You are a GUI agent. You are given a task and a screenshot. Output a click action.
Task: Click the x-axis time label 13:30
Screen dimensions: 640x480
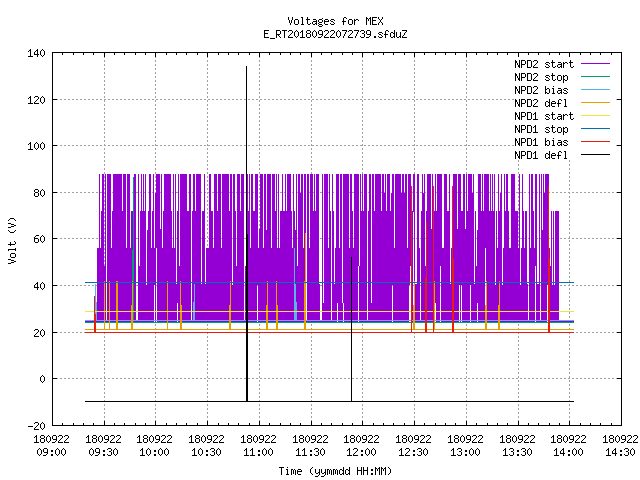tap(517, 452)
